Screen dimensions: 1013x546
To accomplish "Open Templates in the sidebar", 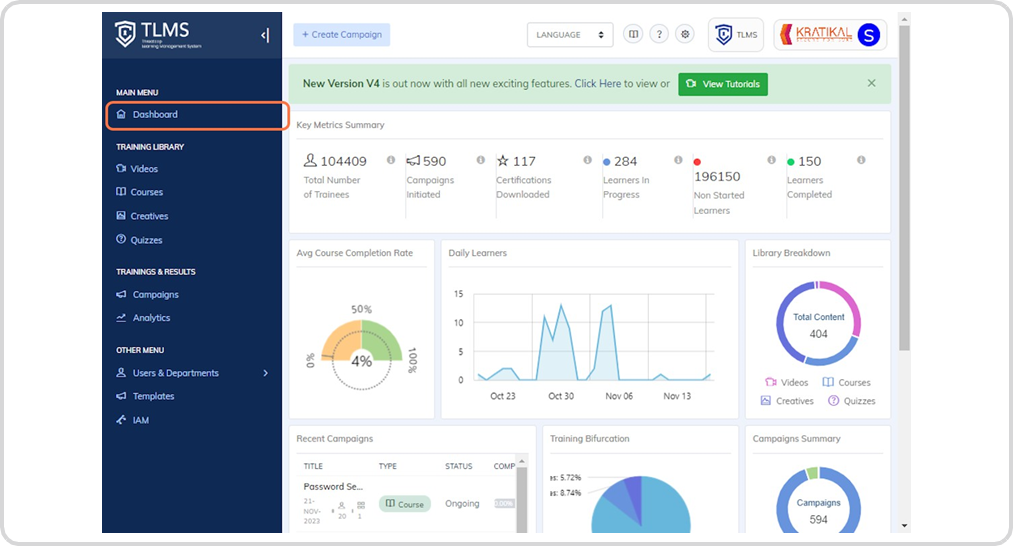I will (145, 396).
